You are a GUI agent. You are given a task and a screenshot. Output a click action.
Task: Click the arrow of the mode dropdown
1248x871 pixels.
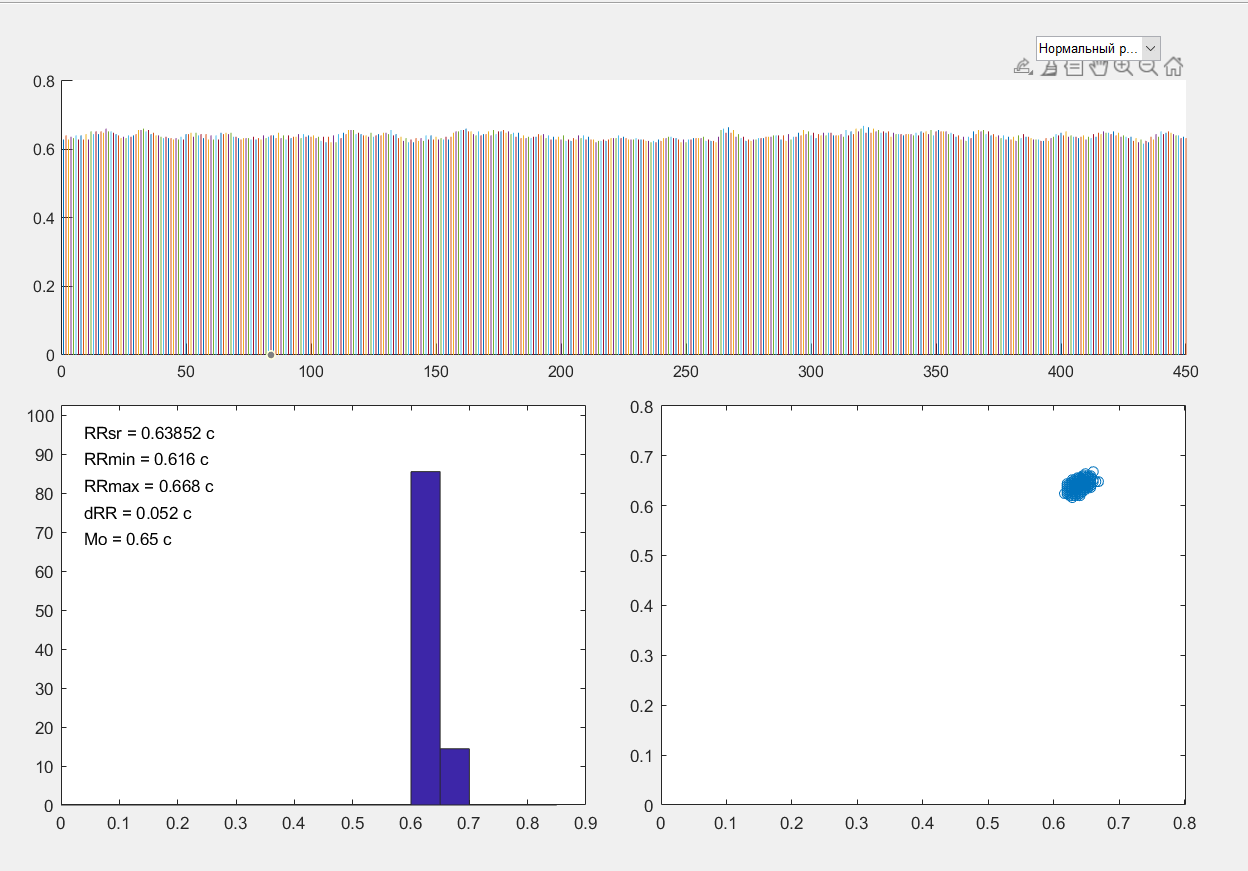tap(1150, 48)
